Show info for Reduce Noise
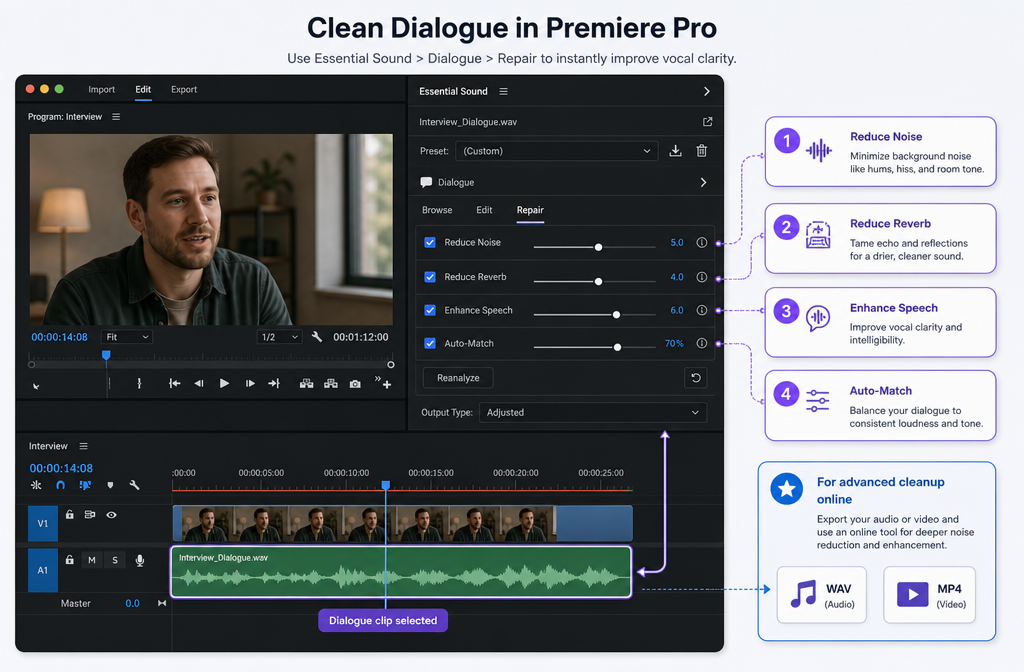The width and height of the screenshot is (1024, 672). pyautogui.click(x=701, y=242)
